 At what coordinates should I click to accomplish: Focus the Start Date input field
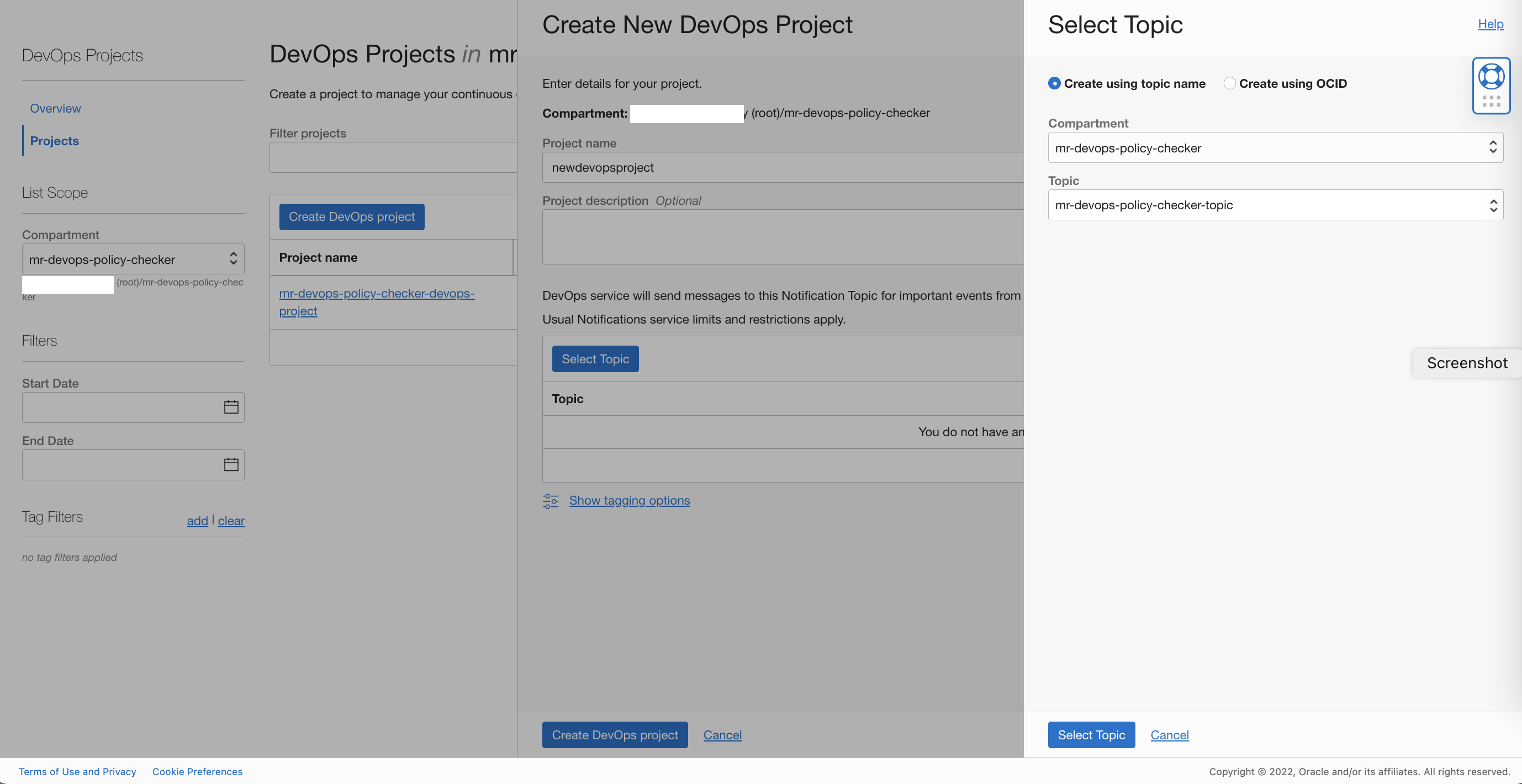pyautogui.click(x=133, y=407)
